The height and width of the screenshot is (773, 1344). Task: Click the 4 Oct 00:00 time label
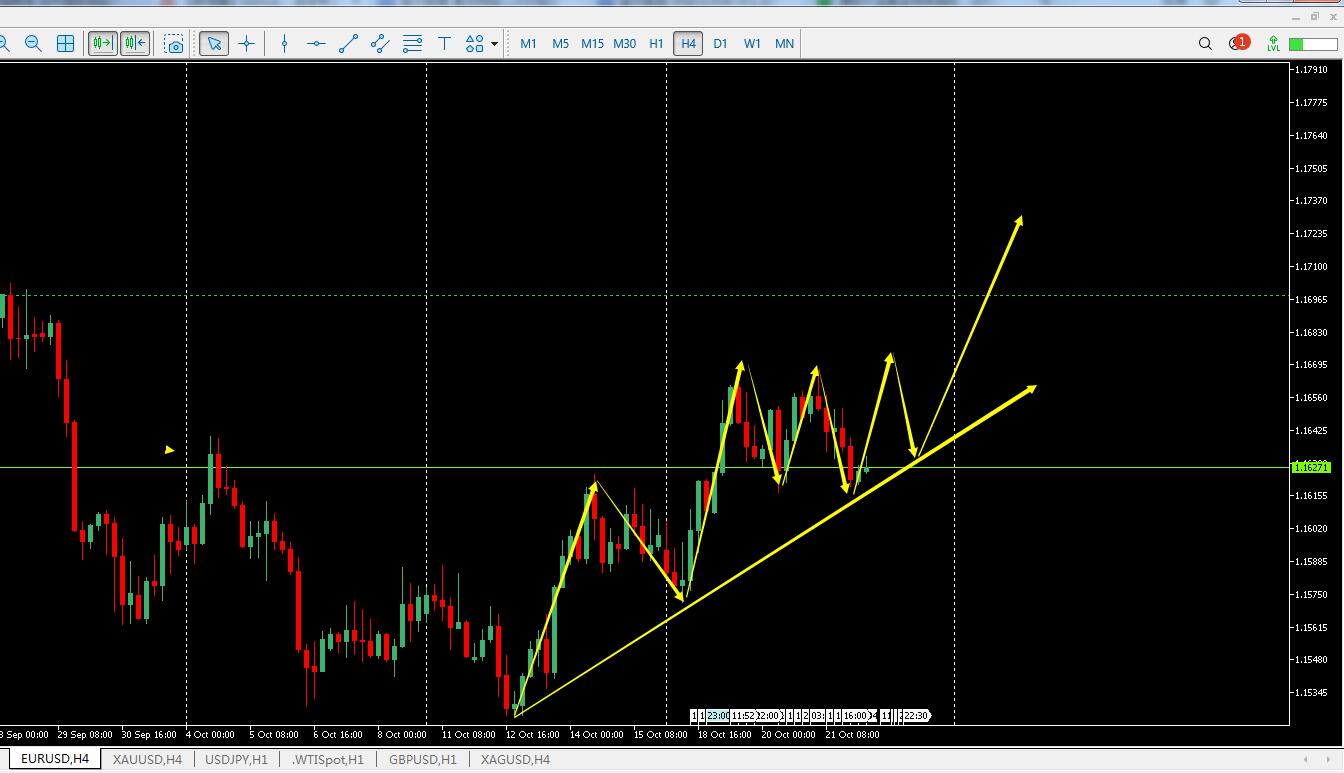(209, 734)
